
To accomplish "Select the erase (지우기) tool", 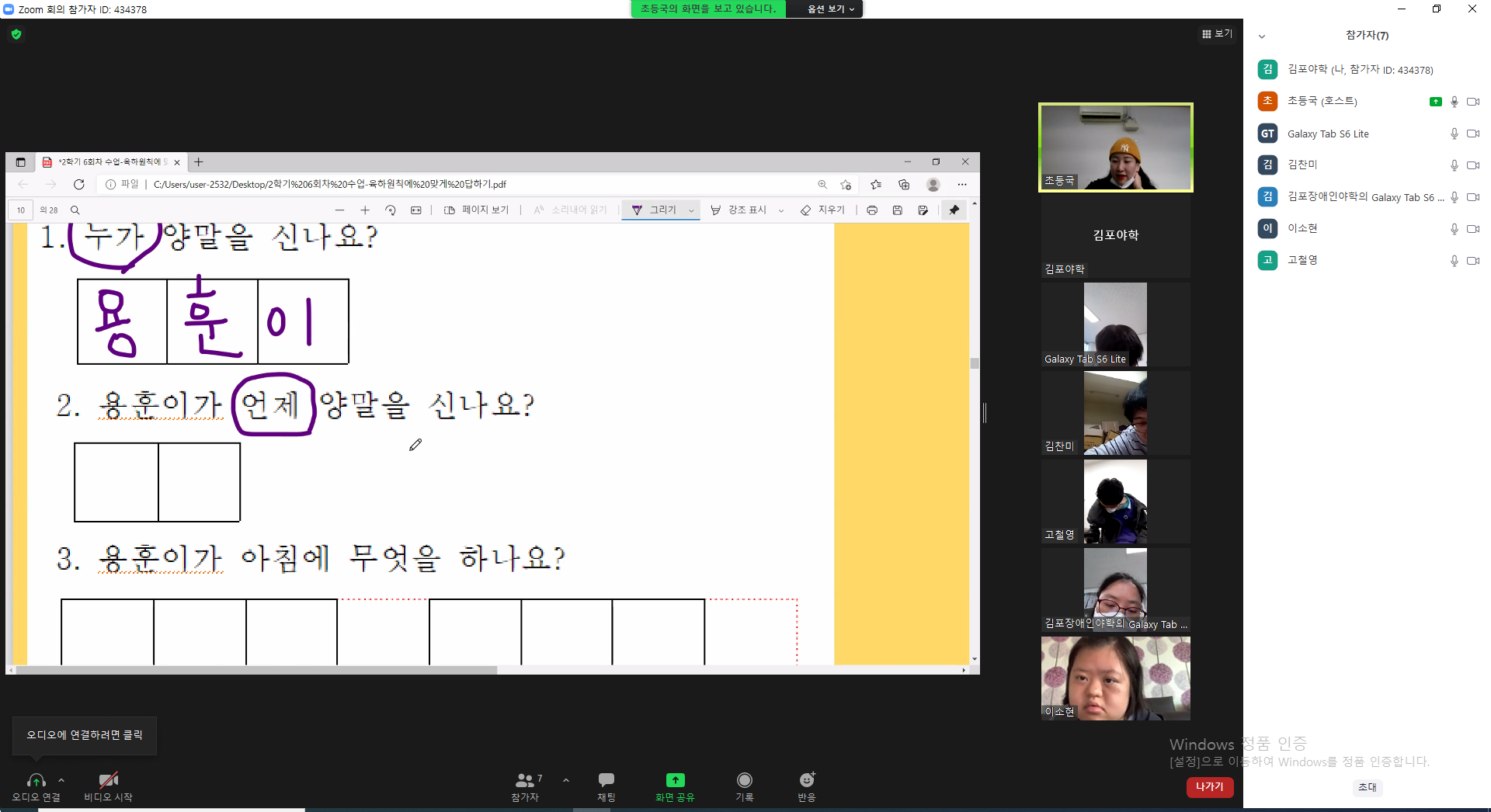I will 822,210.
